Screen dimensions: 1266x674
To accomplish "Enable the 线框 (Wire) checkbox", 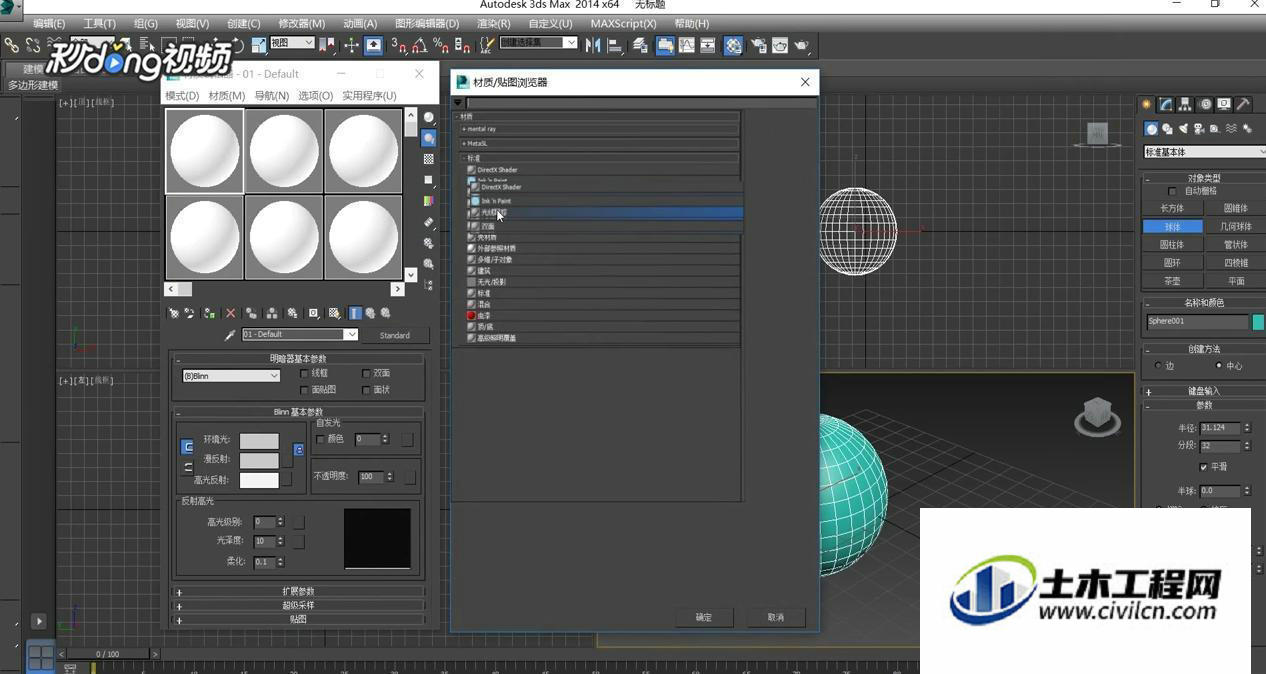I will point(304,373).
